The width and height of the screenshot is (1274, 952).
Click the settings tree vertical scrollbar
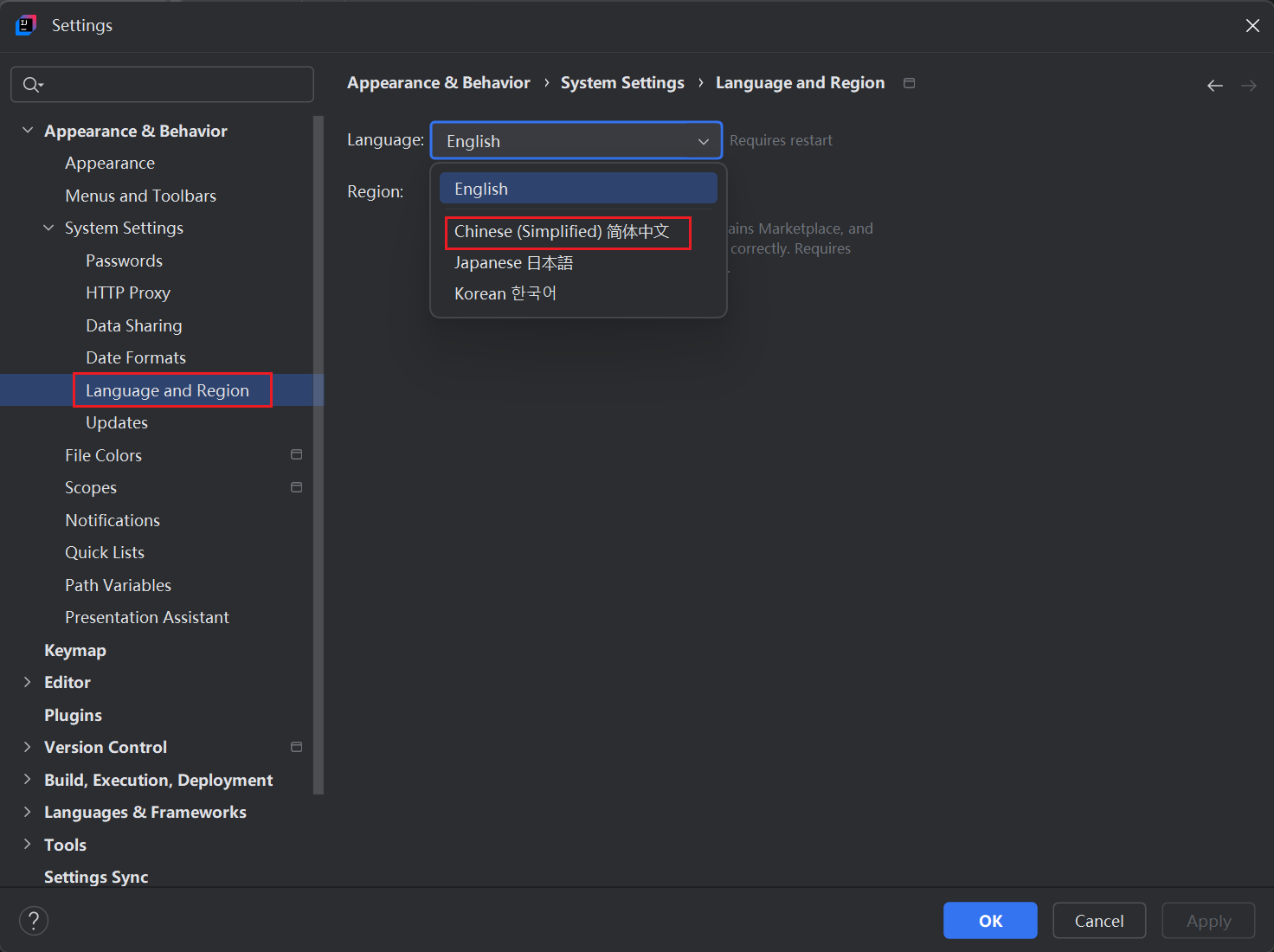(318, 454)
